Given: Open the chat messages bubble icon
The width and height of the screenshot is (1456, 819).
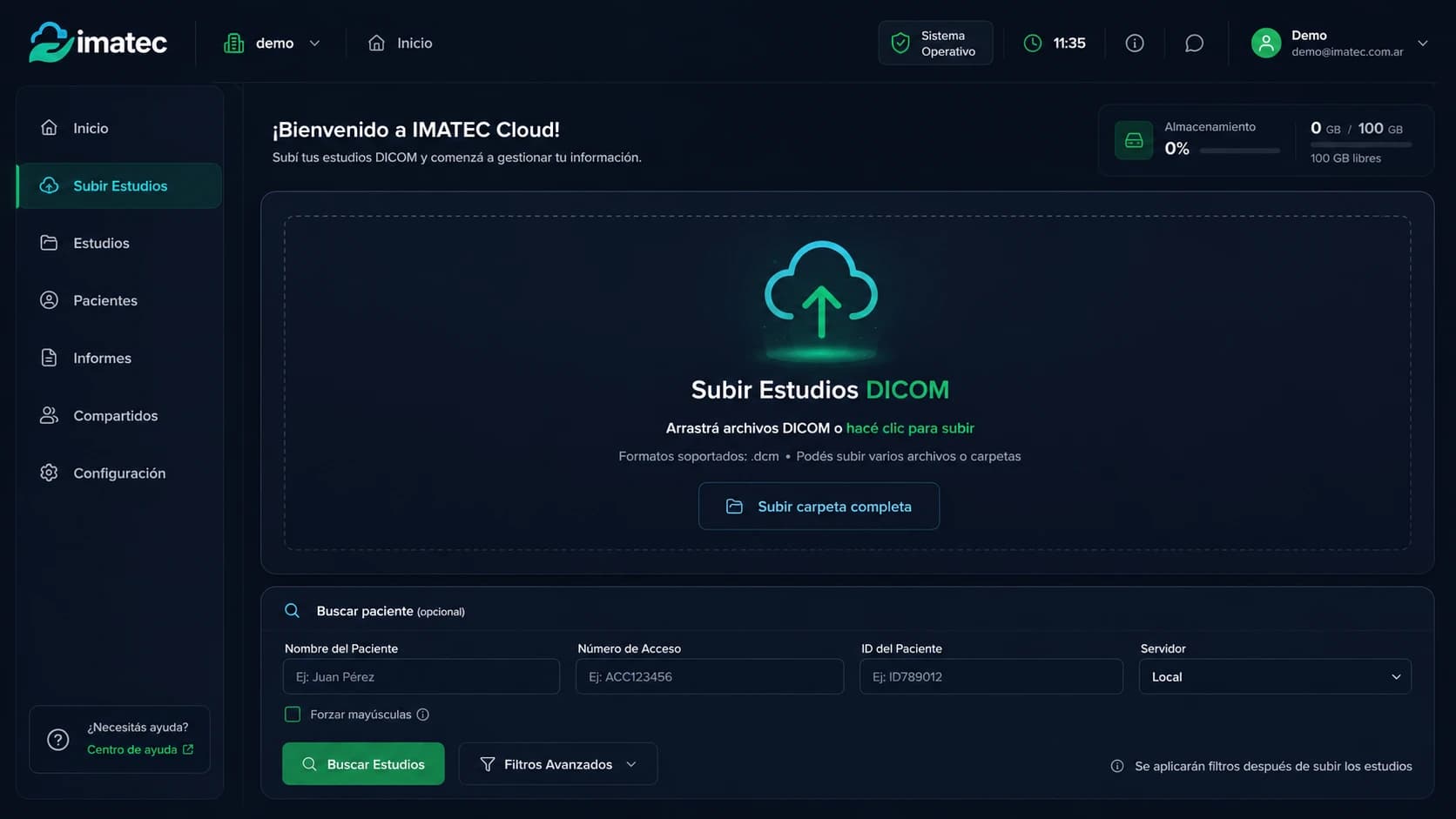Looking at the screenshot, I should 1195,43.
